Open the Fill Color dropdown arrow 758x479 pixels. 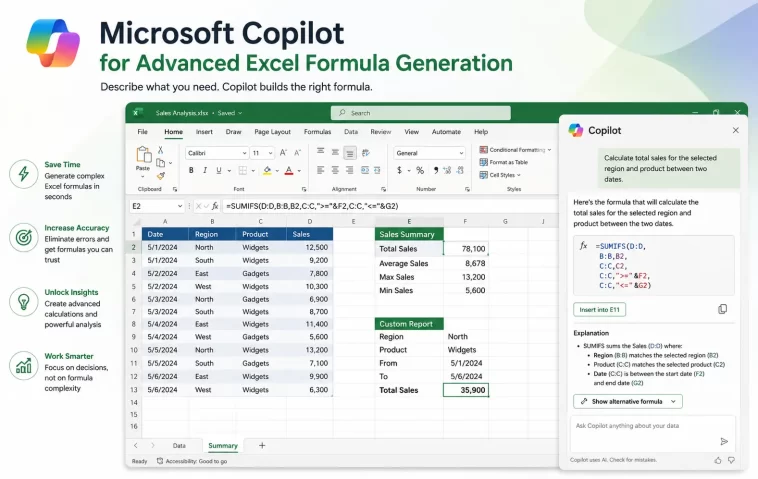point(277,171)
